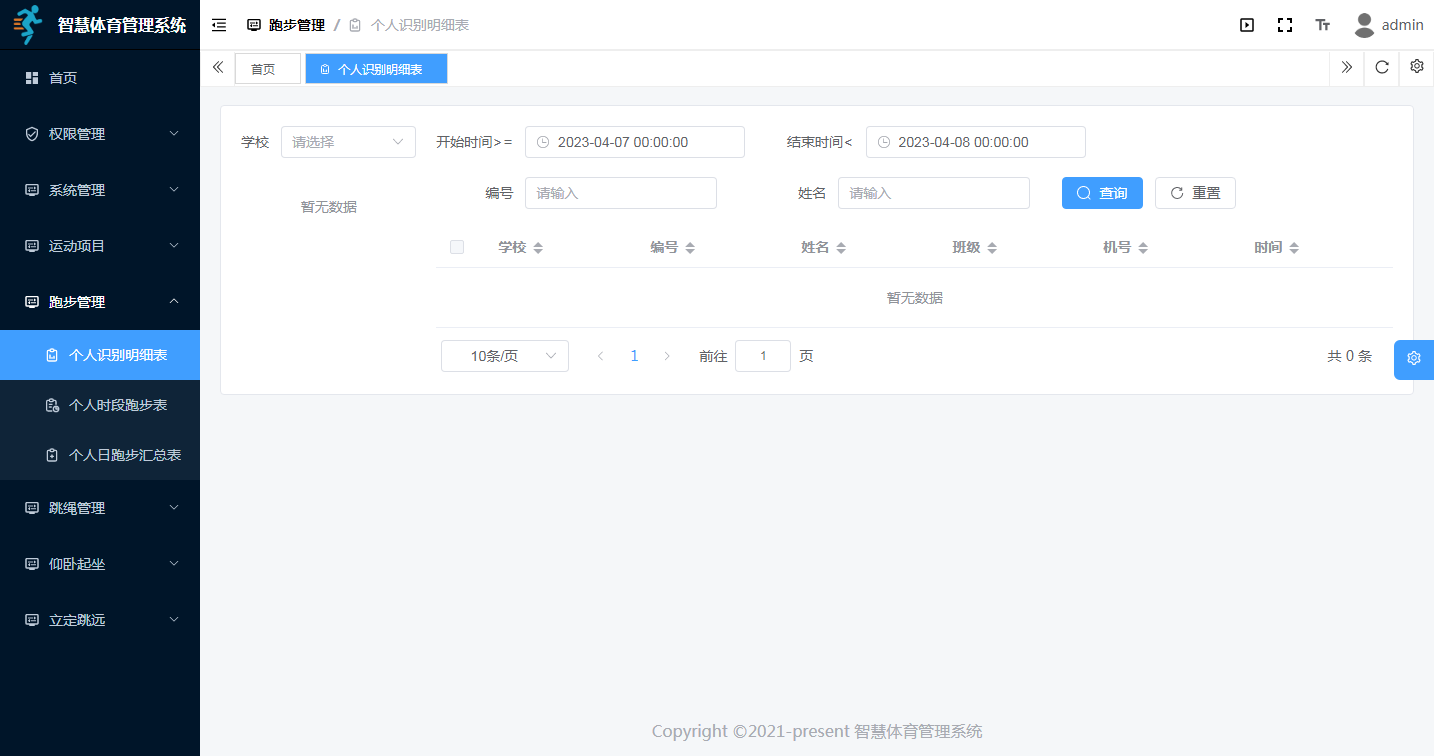Open the 10条/页 page size dropdown

pyautogui.click(x=505, y=356)
